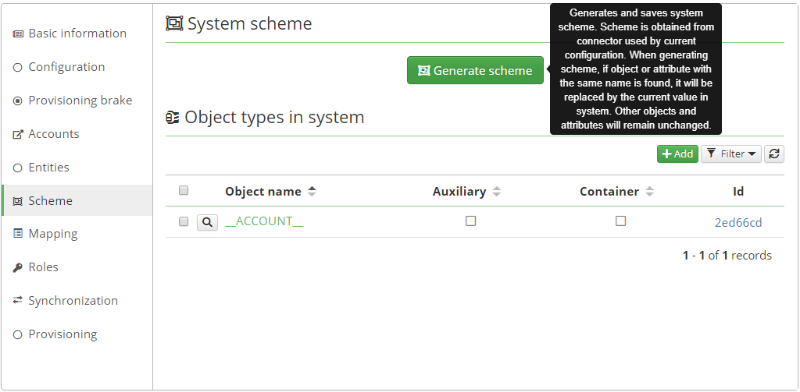Click the card icon beside Basic information
The height and width of the screenshot is (392, 800).
pyautogui.click(x=18, y=34)
